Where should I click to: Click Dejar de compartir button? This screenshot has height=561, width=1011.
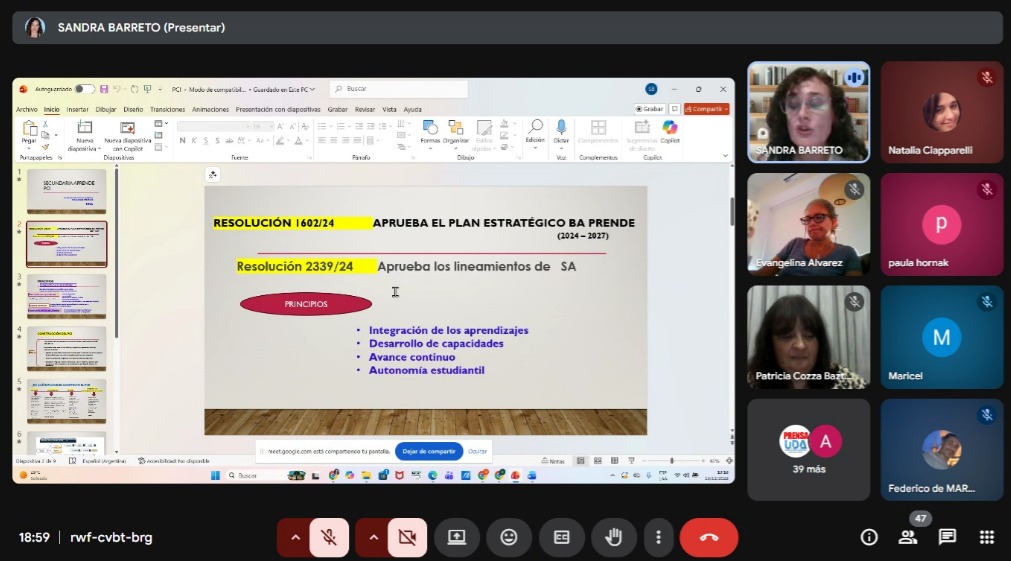pos(429,451)
